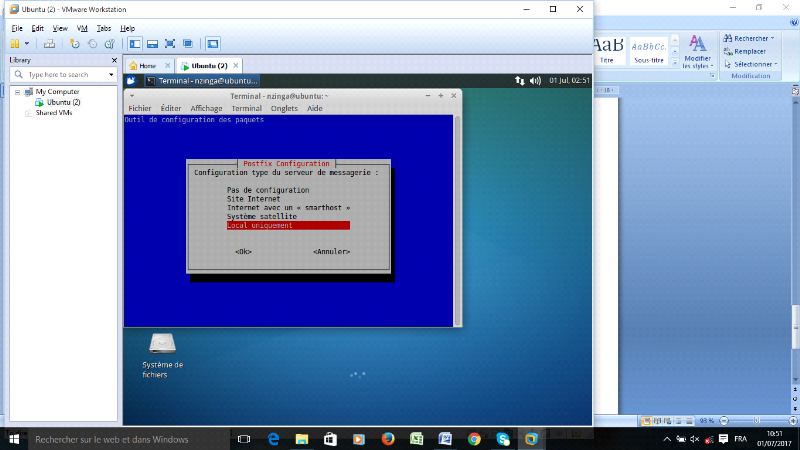Click Send Ctrl+Alt+Del toolbar icon
The width and height of the screenshot is (800, 450).
pos(49,44)
